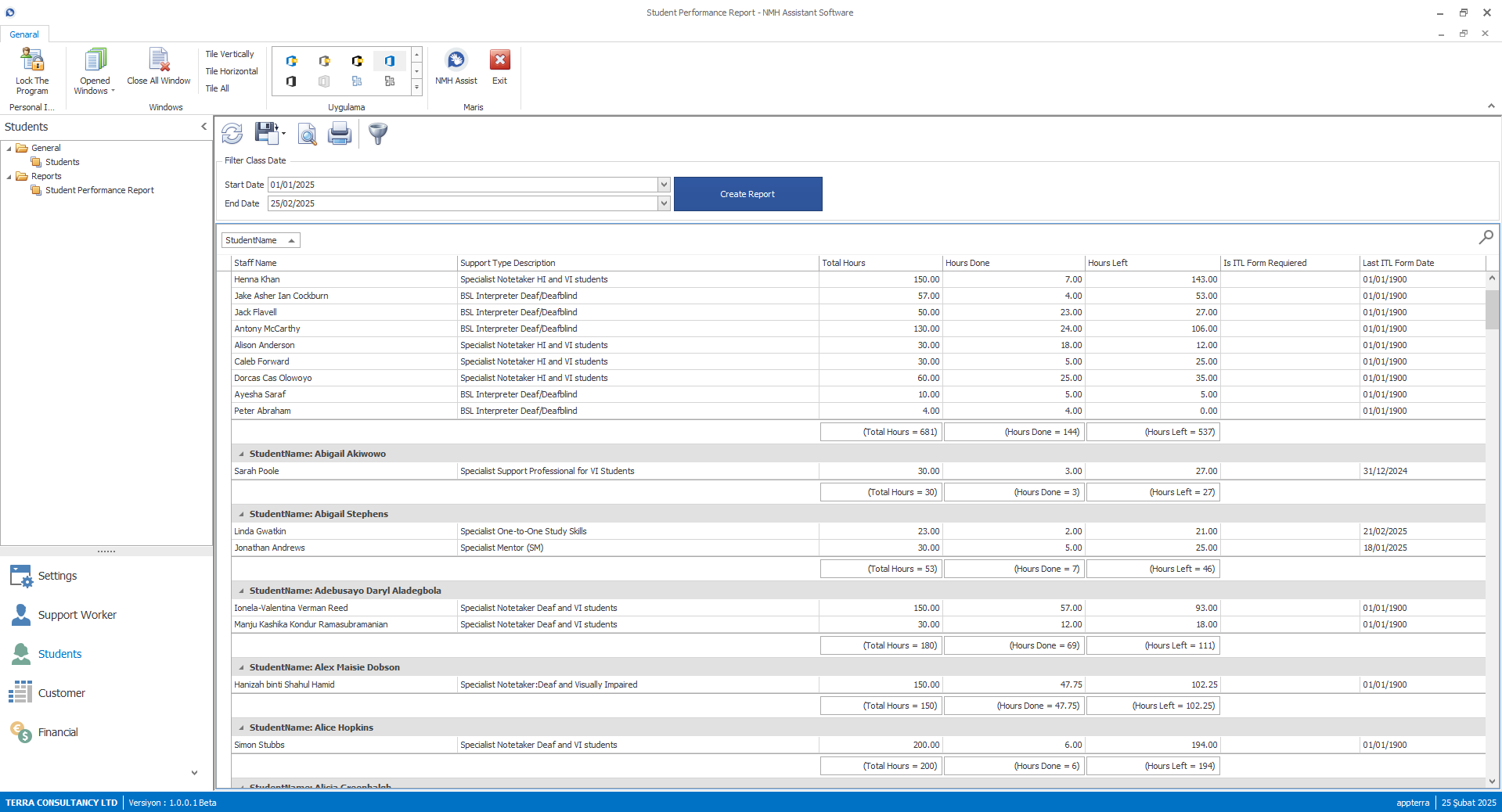Viewport: 1502px width, 812px height.
Task: Click the Last ITL Form Date header
Action: 1422,263
